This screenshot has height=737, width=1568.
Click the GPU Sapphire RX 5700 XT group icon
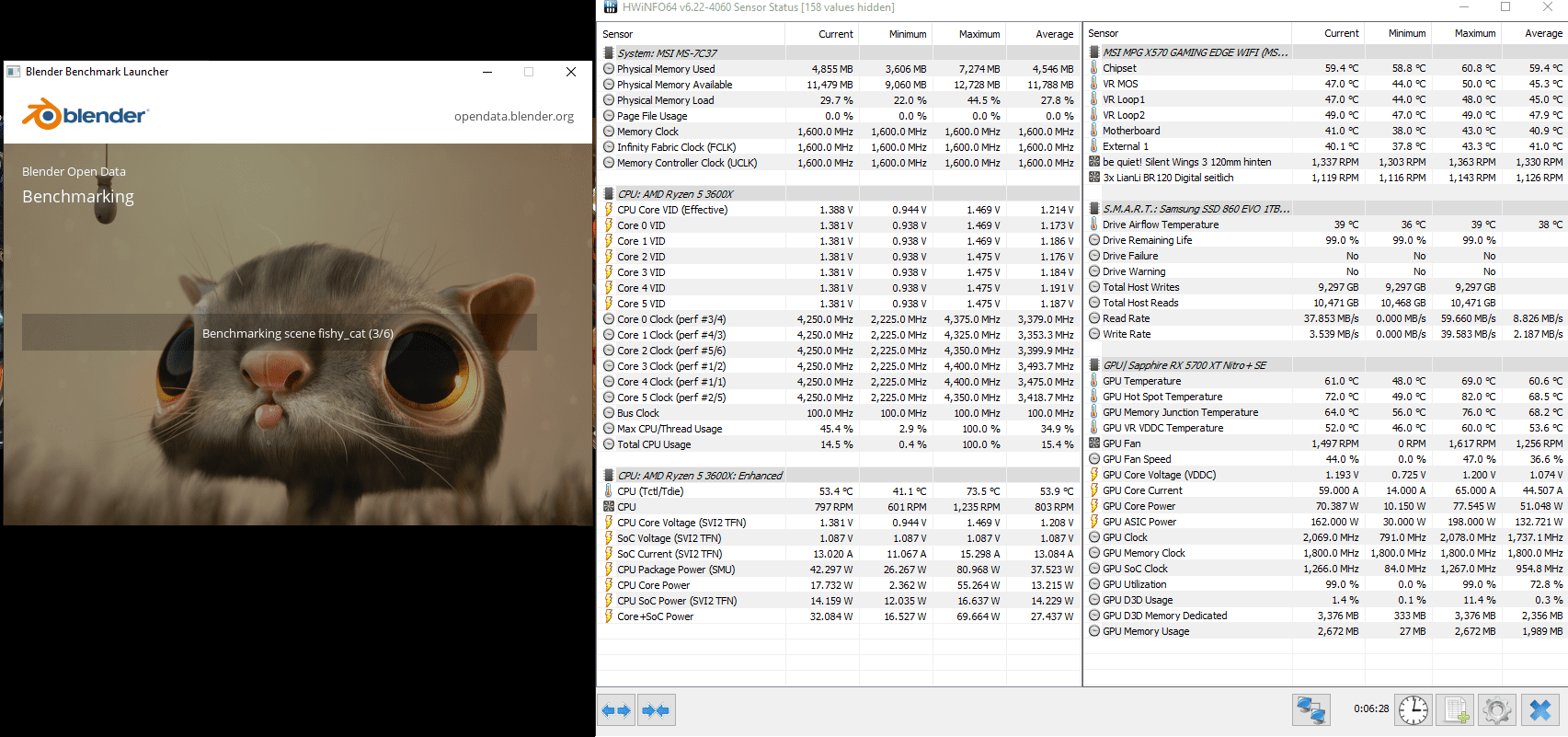click(x=1094, y=365)
